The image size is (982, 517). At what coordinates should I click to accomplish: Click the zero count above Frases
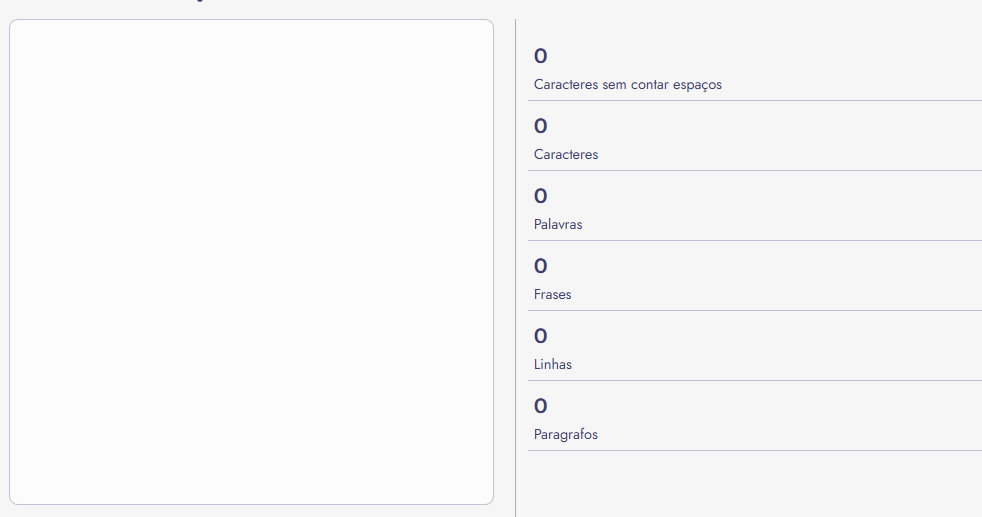tap(540, 267)
